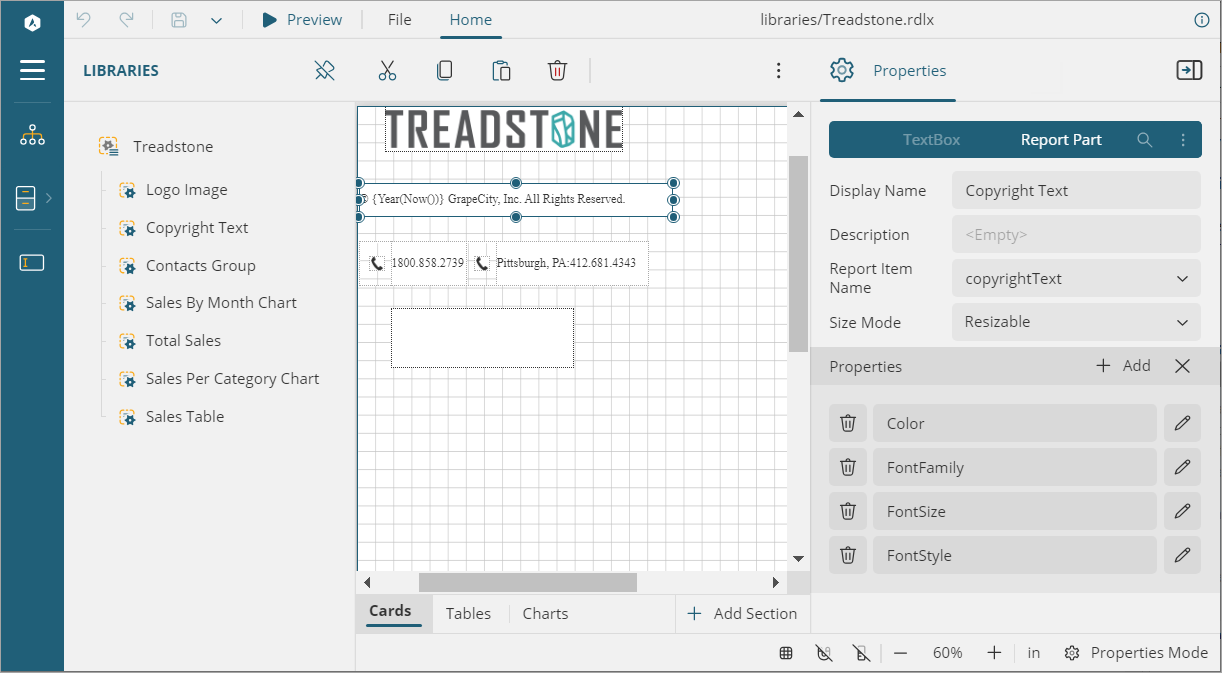
Task: Open Report Item Name dropdown
Action: coord(1076,278)
